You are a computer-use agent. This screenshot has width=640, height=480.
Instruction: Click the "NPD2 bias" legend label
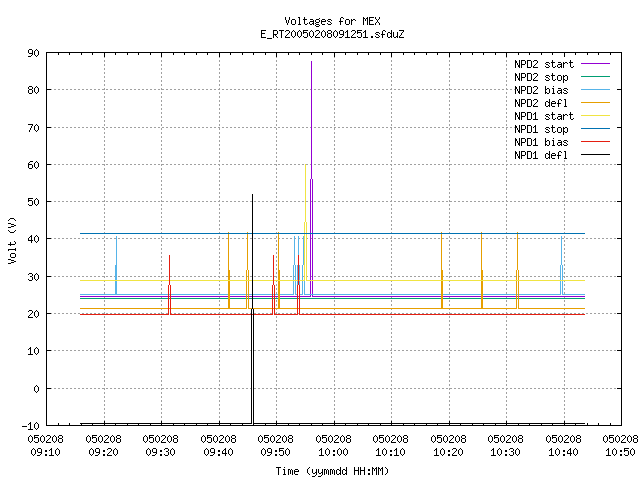[x=541, y=90]
